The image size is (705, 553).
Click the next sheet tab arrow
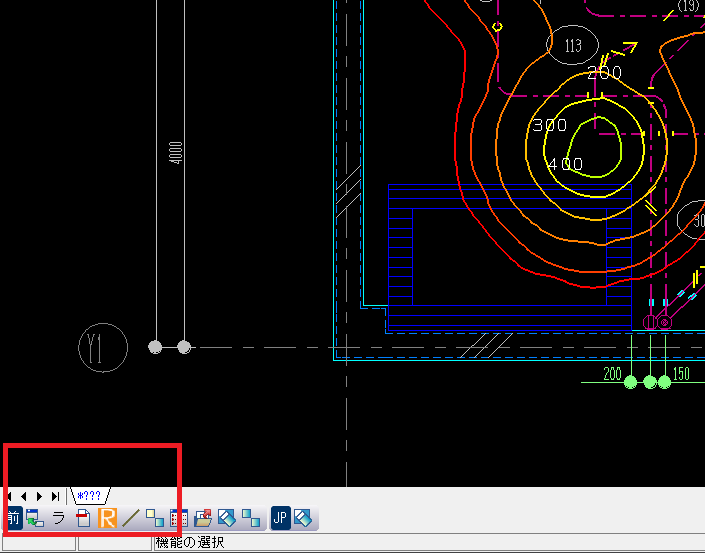[39, 496]
